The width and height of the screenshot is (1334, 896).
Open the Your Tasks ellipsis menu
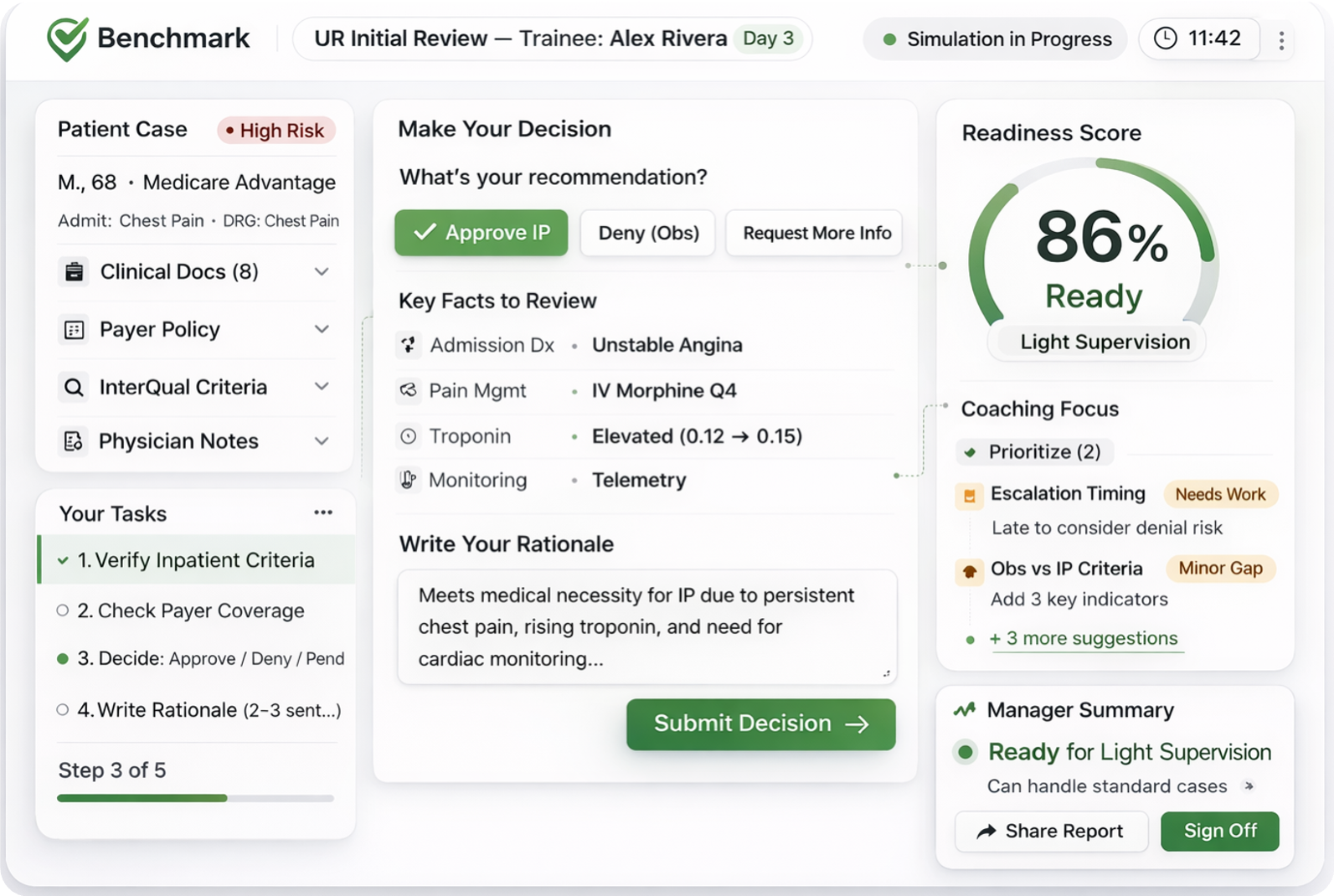tap(323, 512)
